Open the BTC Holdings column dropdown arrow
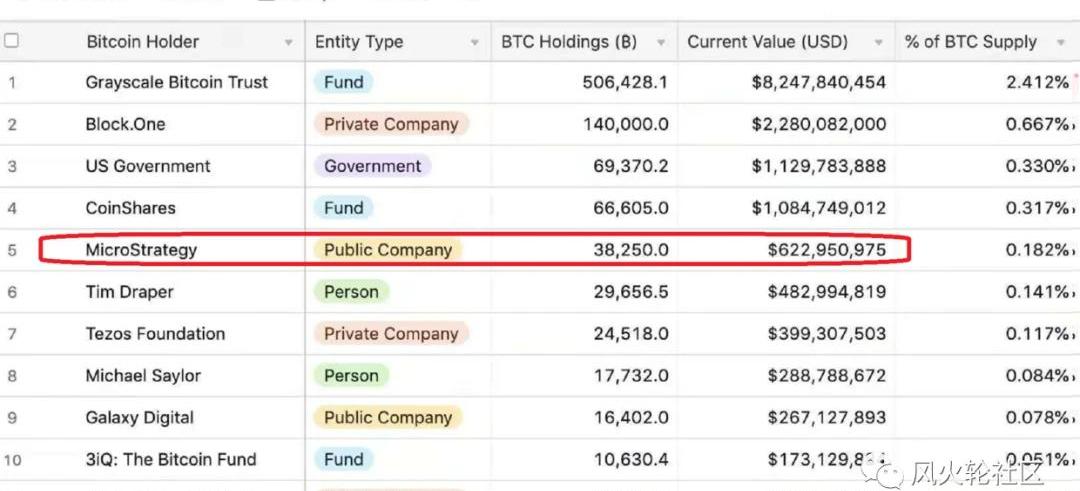Screen dimensions: 1080x491 click(x=661, y=43)
